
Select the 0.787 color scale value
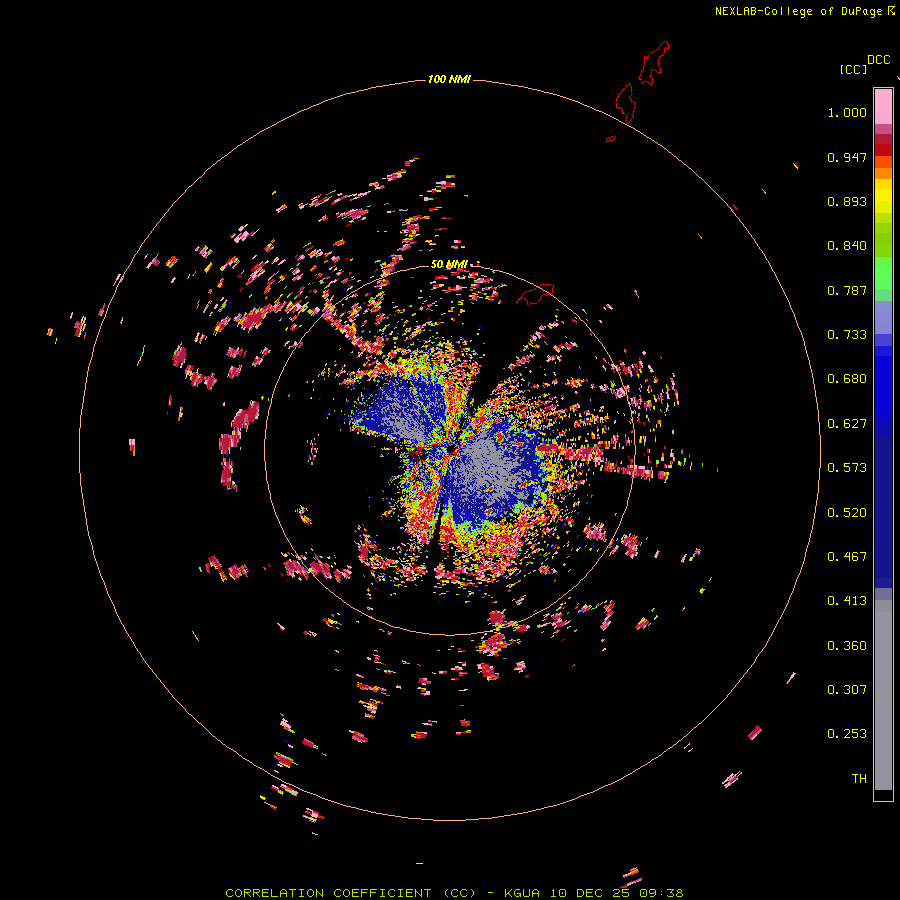847,290
